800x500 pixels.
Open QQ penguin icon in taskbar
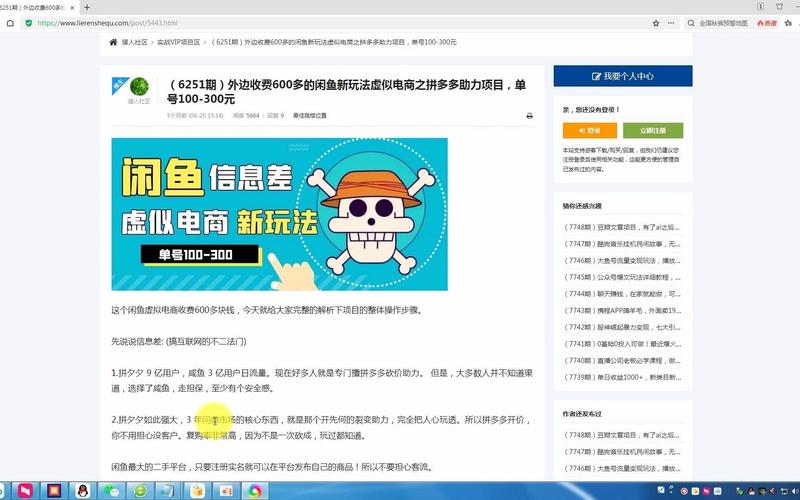pyautogui.click(x=82, y=491)
